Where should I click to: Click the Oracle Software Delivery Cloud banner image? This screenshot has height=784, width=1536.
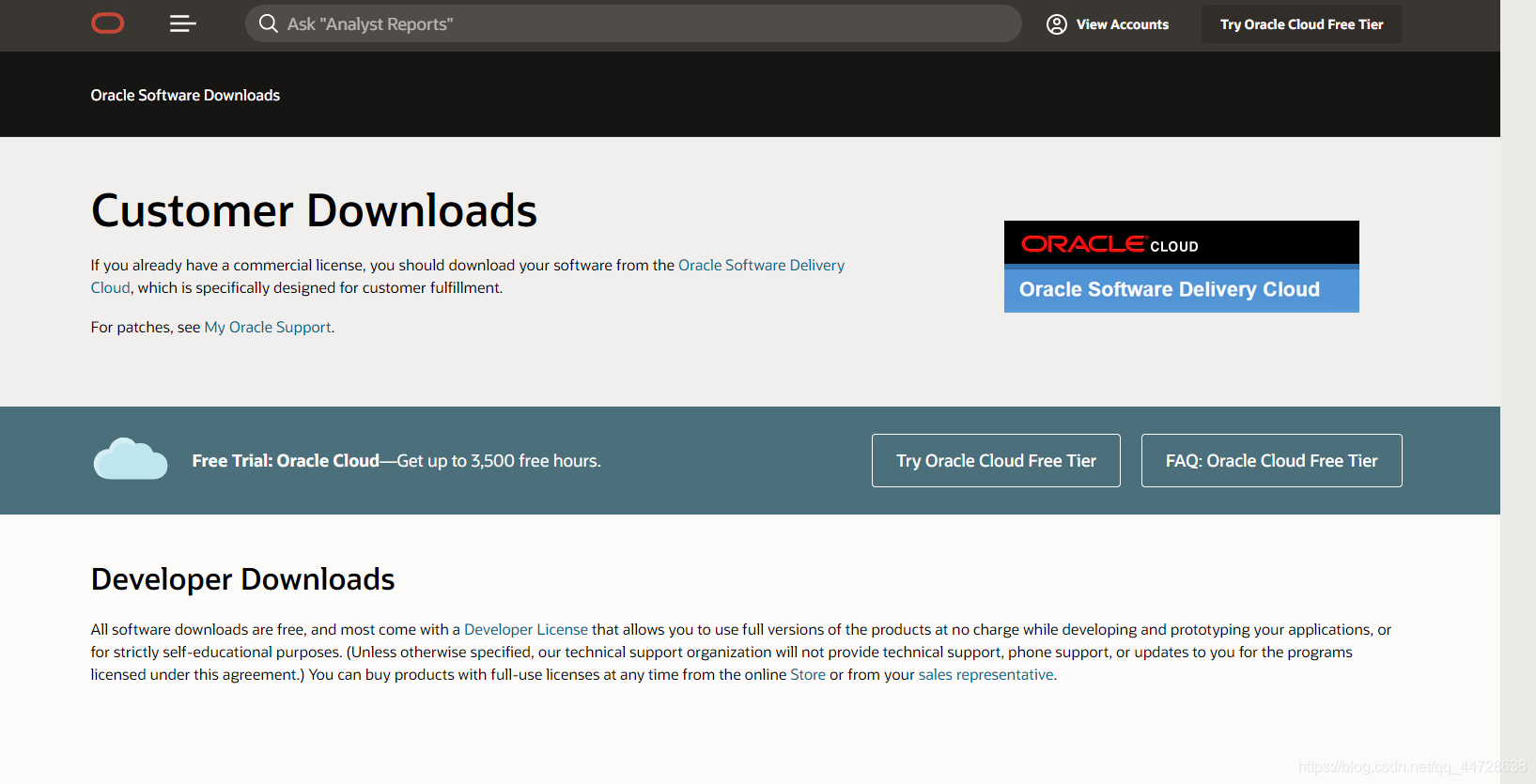1182,267
